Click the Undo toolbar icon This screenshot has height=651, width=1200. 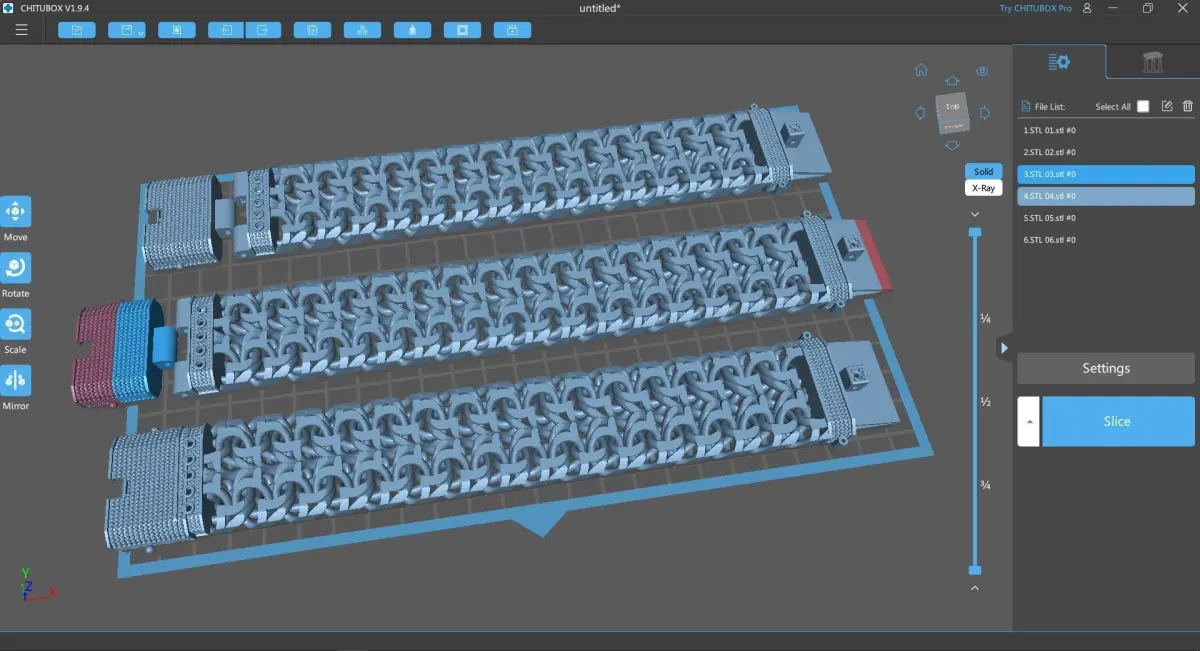(x=226, y=30)
